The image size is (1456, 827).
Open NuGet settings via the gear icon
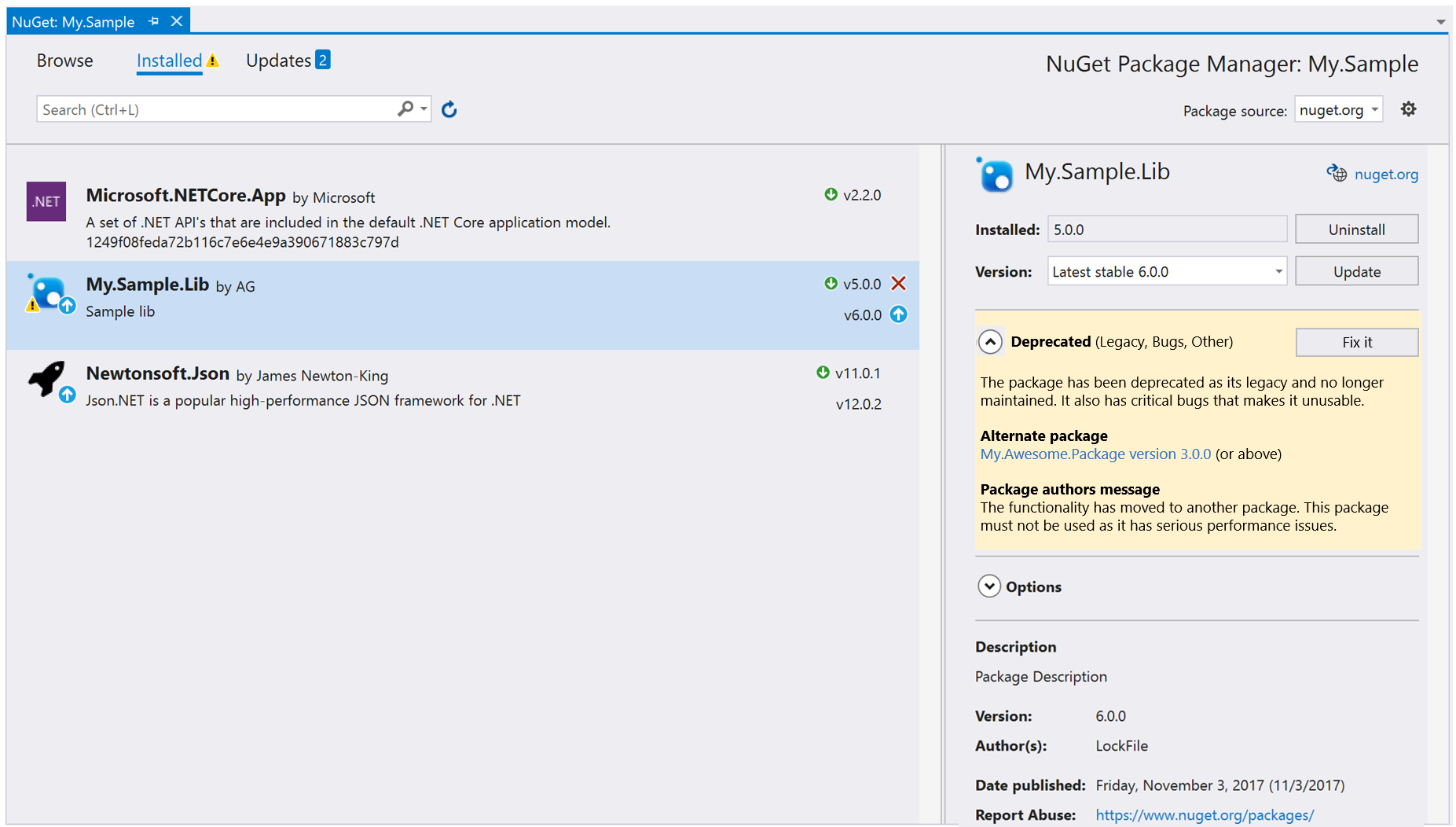(1409, 109)
